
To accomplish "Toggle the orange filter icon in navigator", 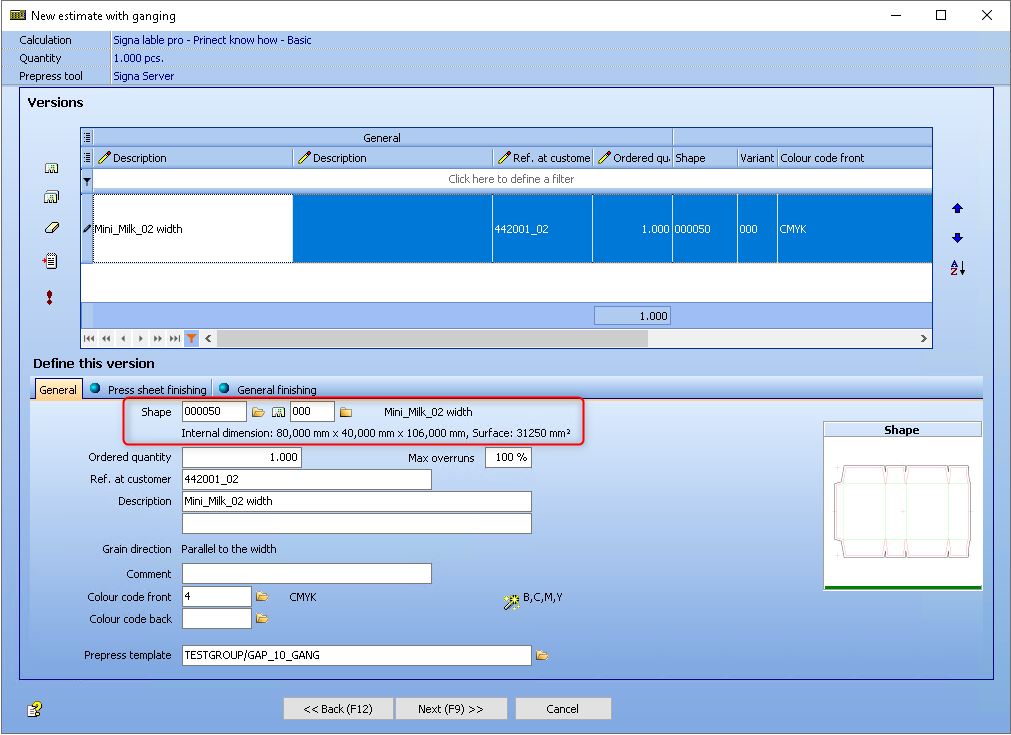I will pyautogui.click(x=191, y=338).
